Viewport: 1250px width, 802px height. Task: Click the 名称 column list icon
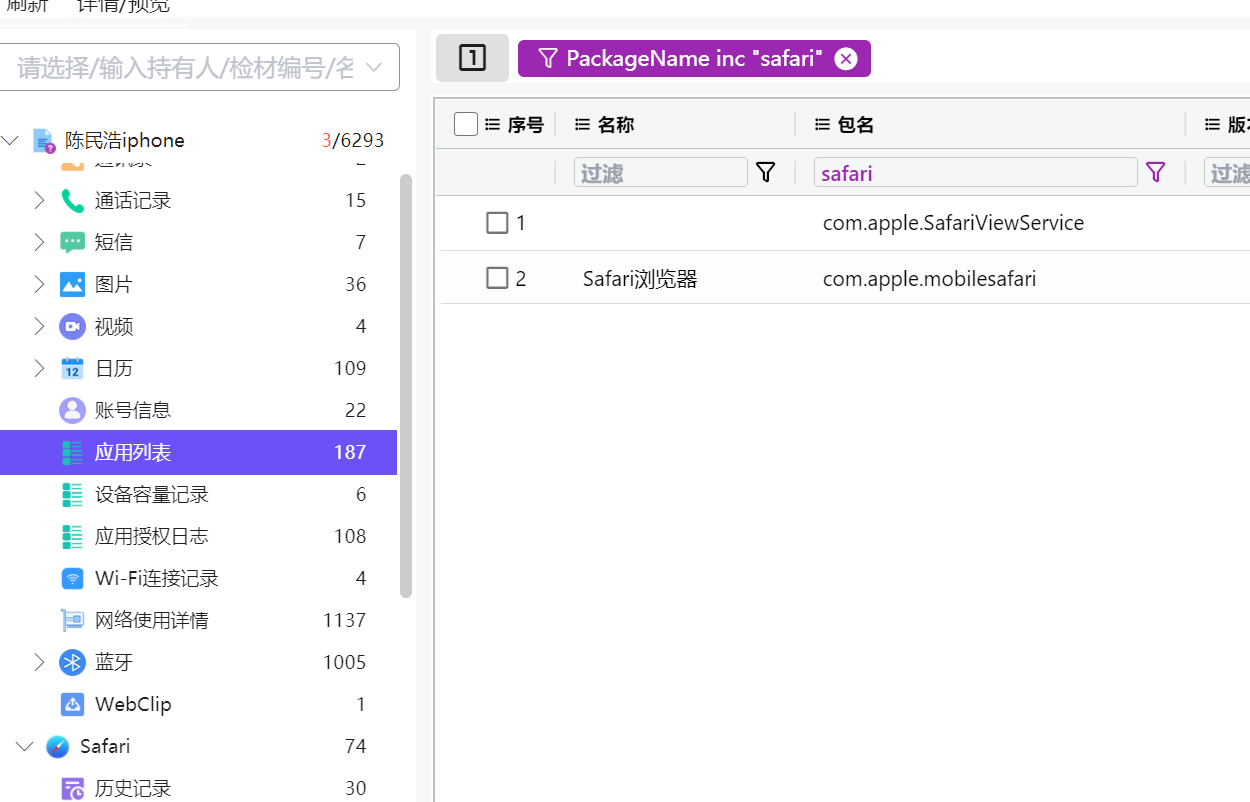click(x=582, y=125)
